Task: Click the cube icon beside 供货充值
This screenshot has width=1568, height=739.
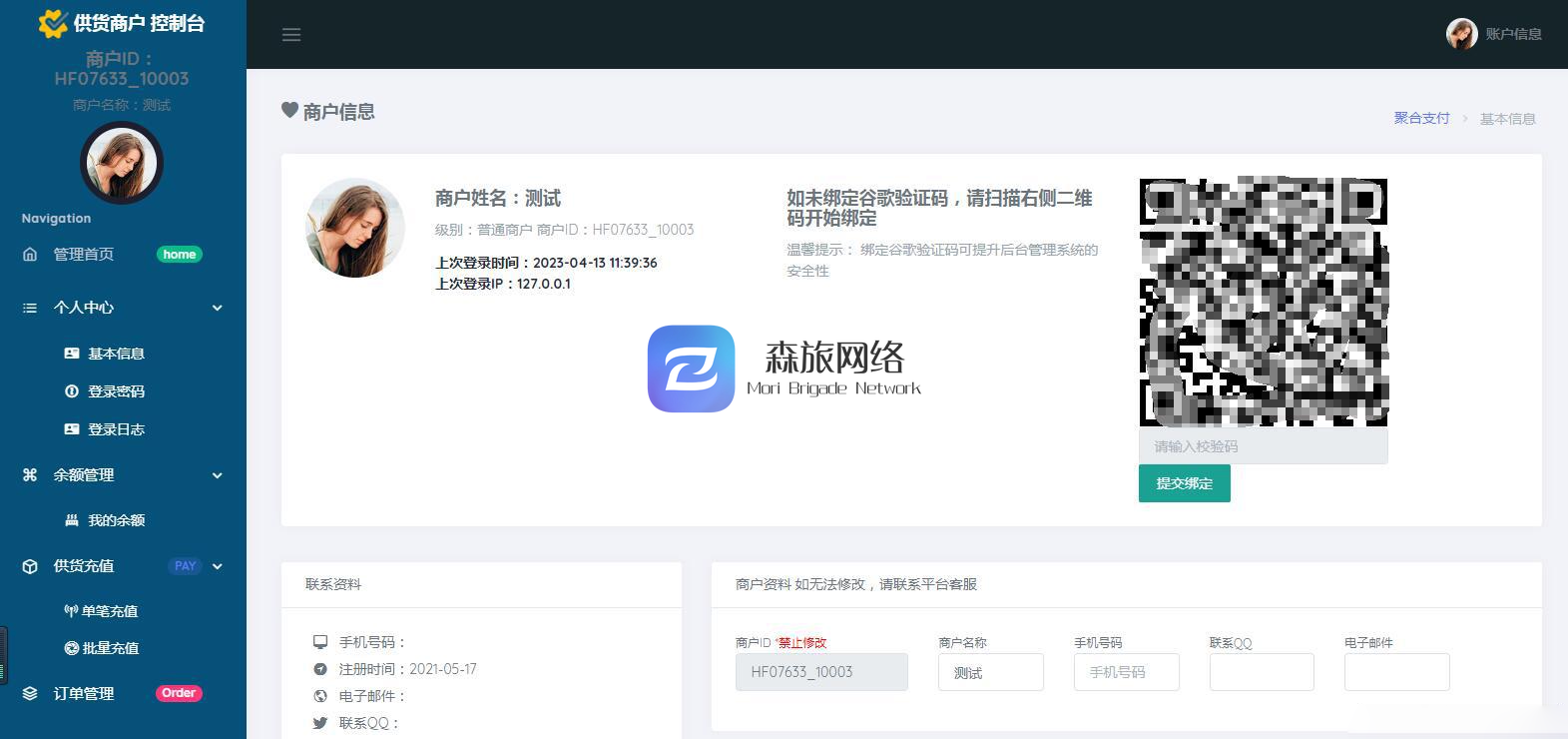Action: [x=30, y=566]
